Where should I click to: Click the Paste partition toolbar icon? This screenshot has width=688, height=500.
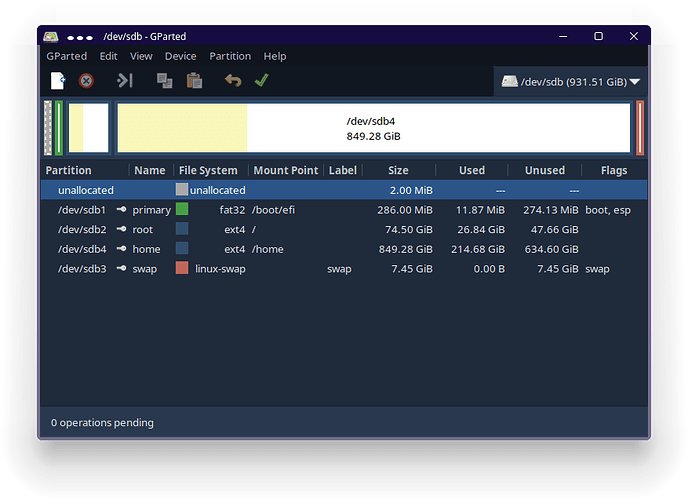194,81
